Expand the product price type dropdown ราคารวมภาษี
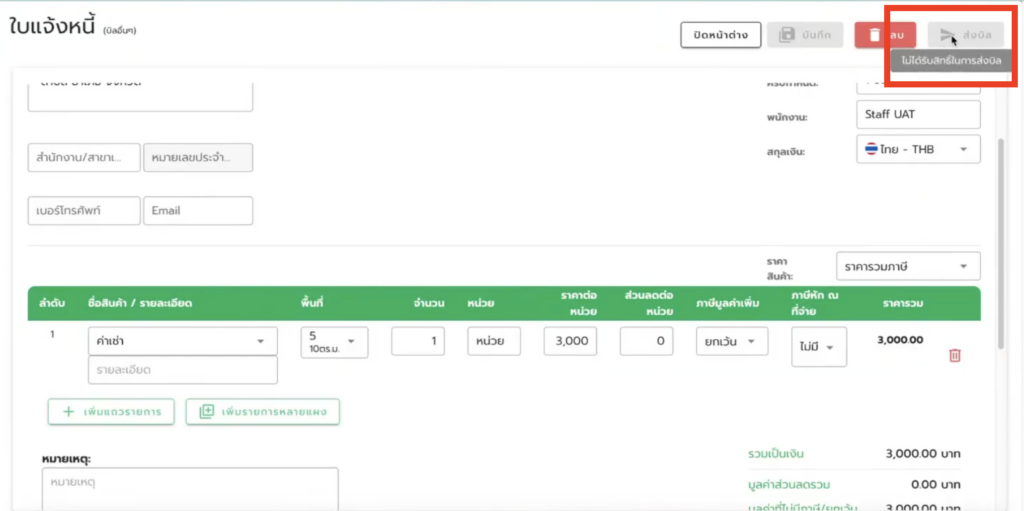 [x=908, y=266]
